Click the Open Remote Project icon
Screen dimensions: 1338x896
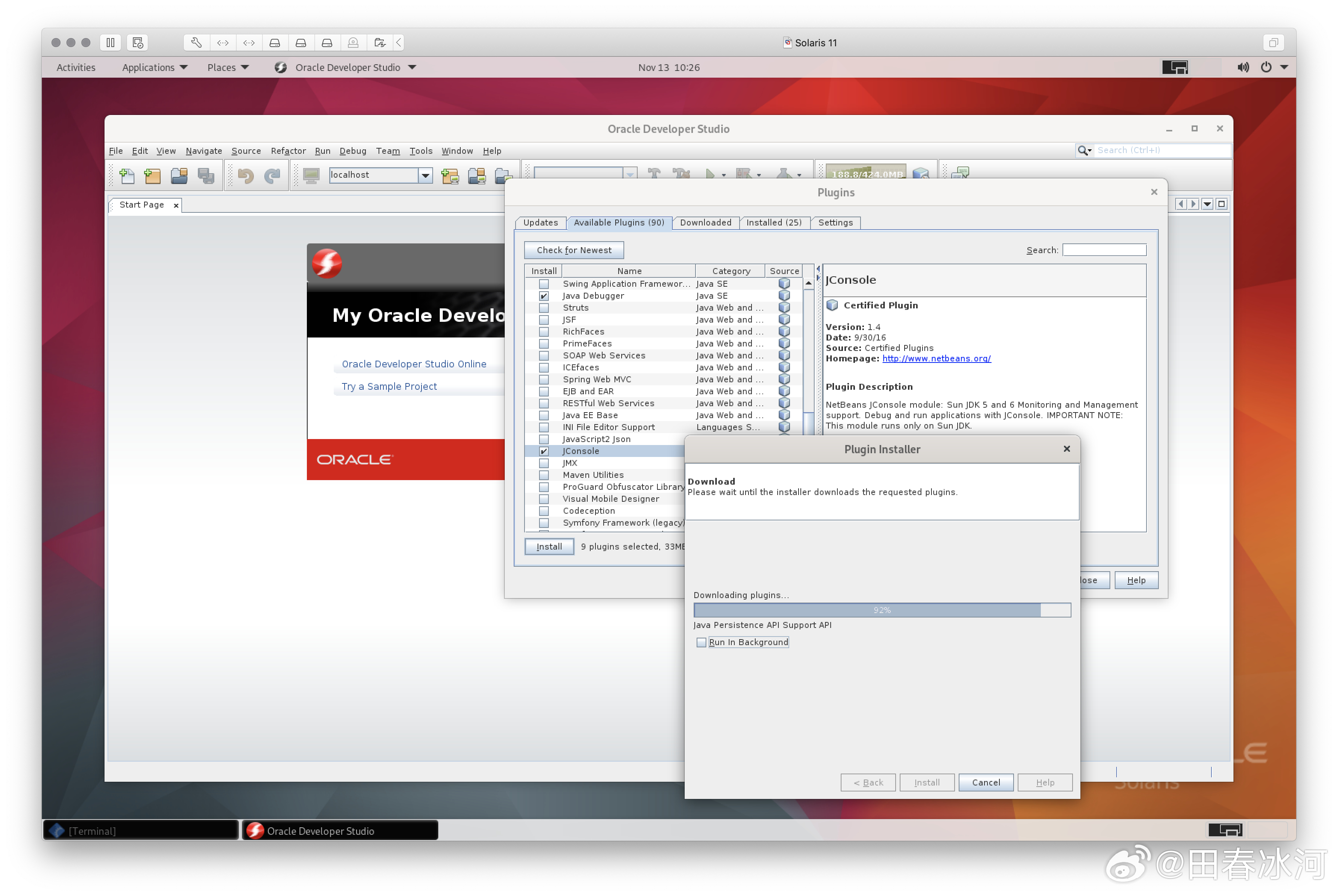point(476,175)
